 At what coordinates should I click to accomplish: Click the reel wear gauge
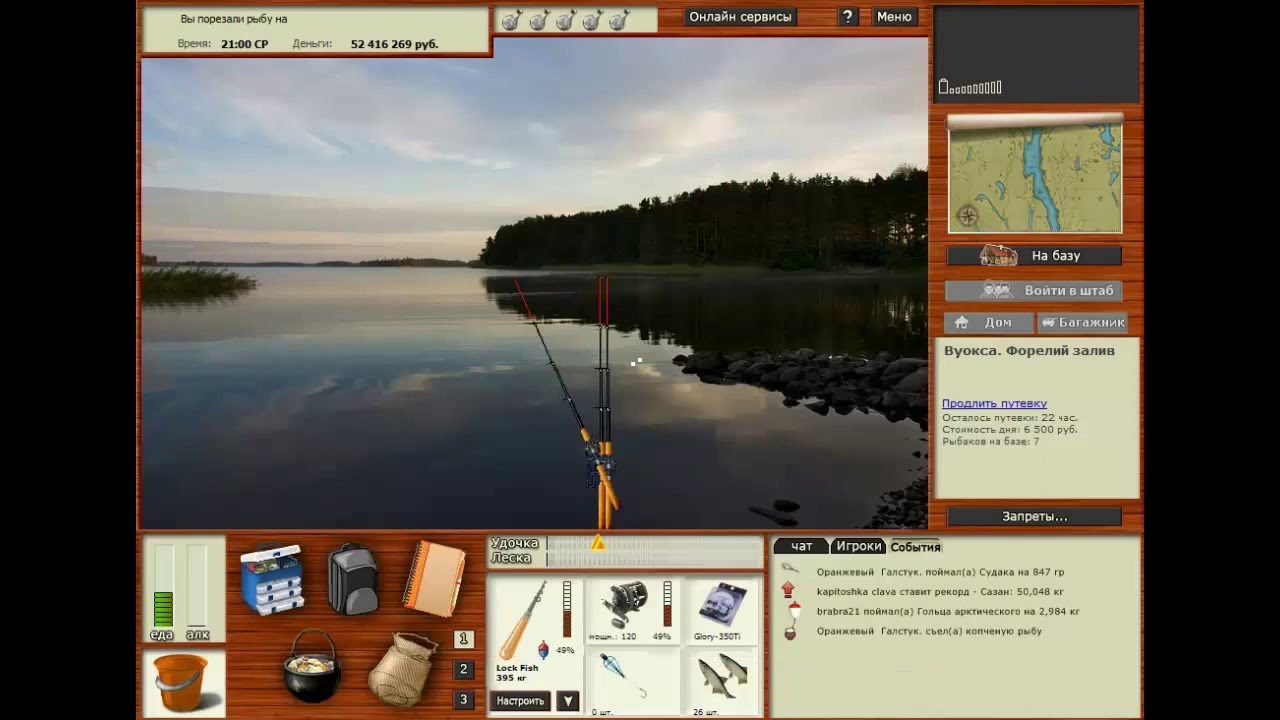667,604
